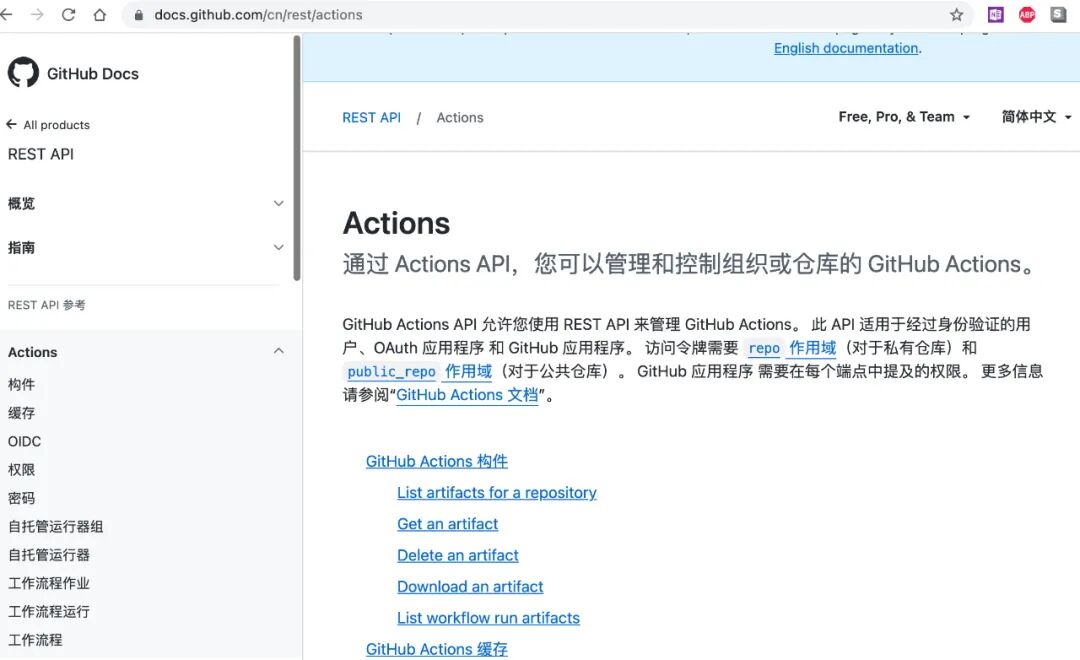Select 概览 in sidebar

21,203
